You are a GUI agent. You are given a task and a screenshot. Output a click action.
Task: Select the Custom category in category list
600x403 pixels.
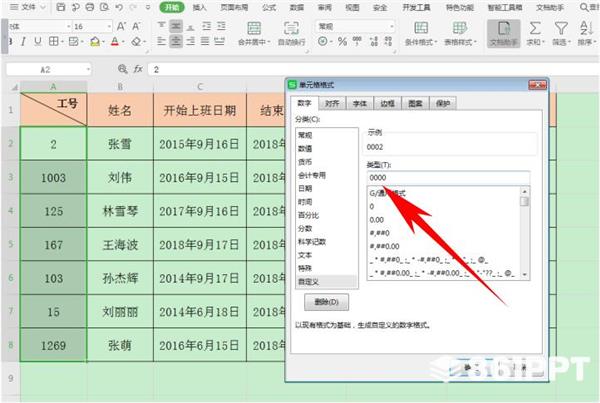tap(326, 282)
